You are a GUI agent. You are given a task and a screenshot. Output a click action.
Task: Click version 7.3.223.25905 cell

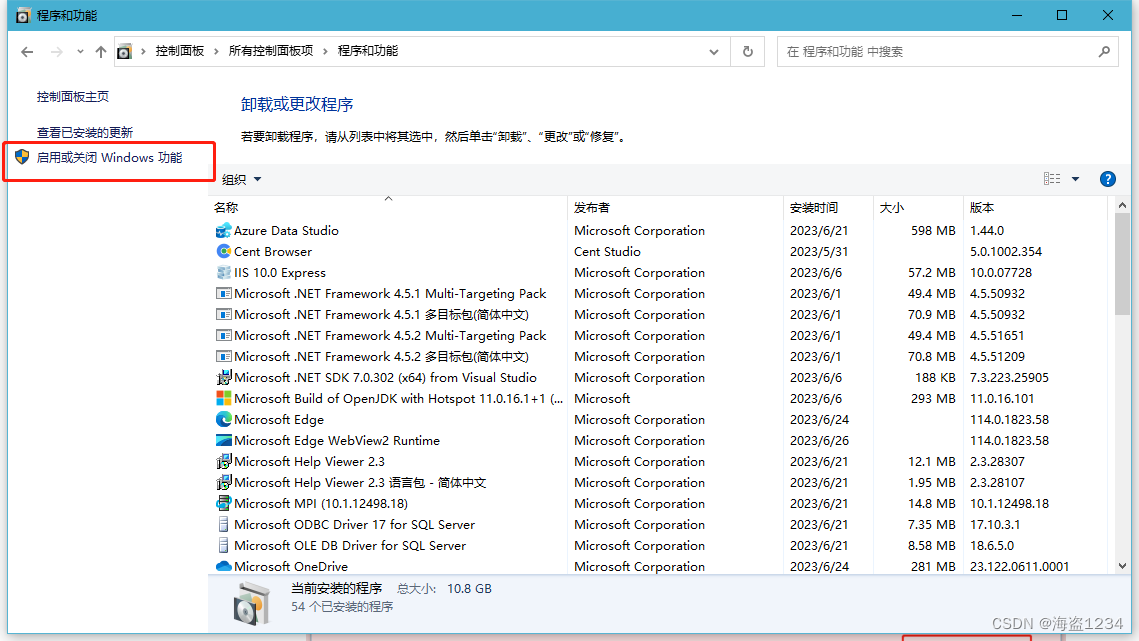coord(1010,378)
